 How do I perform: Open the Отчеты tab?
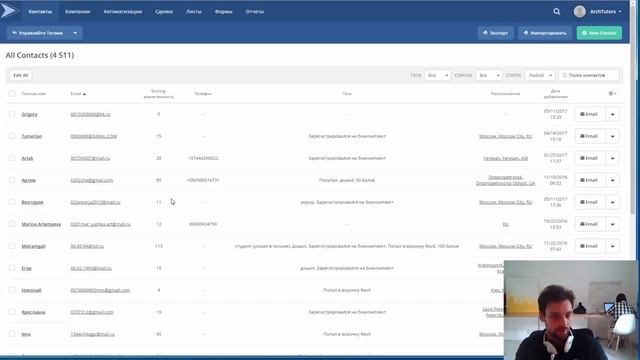(x=255, y=11)
